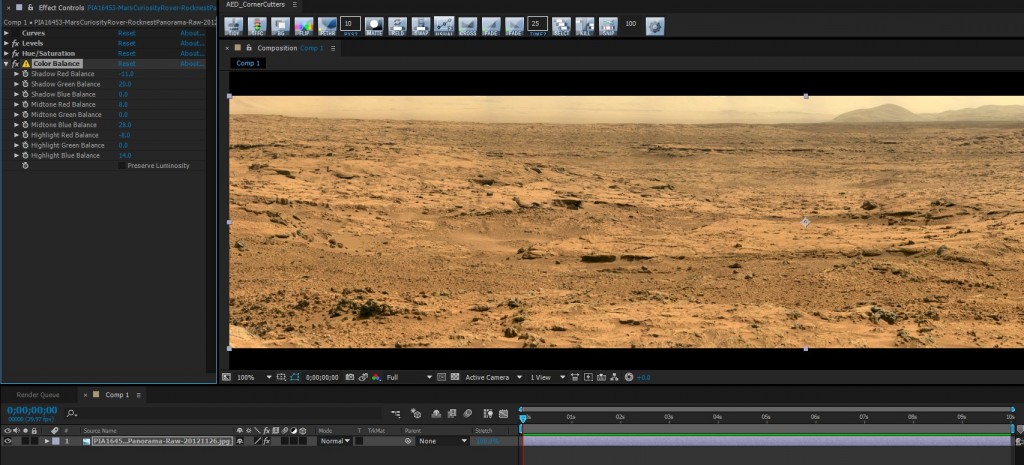This screenshot has width=1024, height=465.
Task: Expand the Curves effect properties
Action: pyautogui.click(x=7, y=33)
